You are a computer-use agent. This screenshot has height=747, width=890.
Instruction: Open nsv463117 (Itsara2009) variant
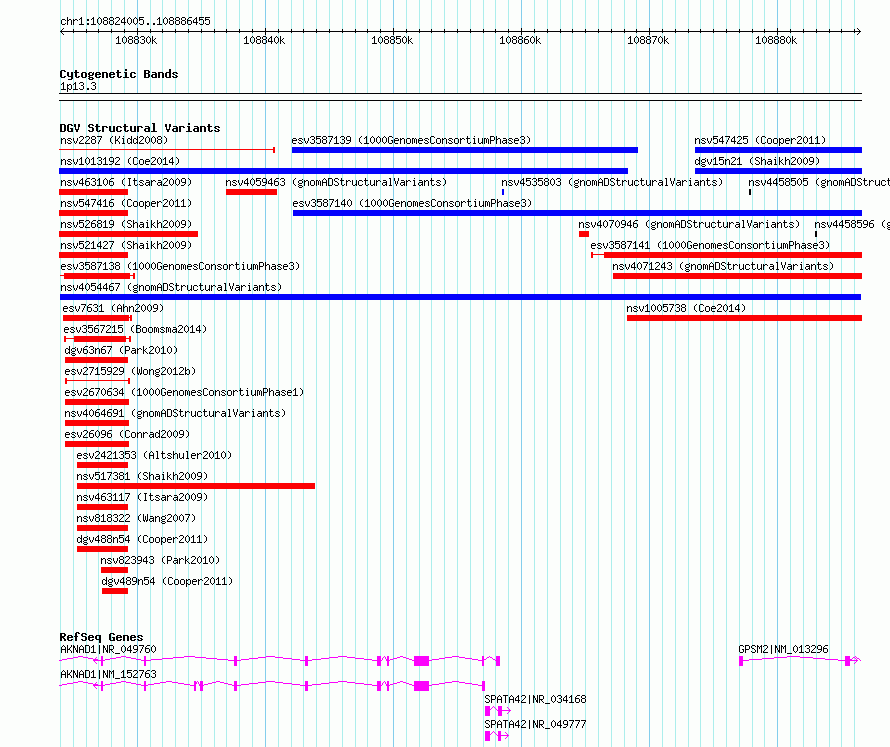point(142,497)
